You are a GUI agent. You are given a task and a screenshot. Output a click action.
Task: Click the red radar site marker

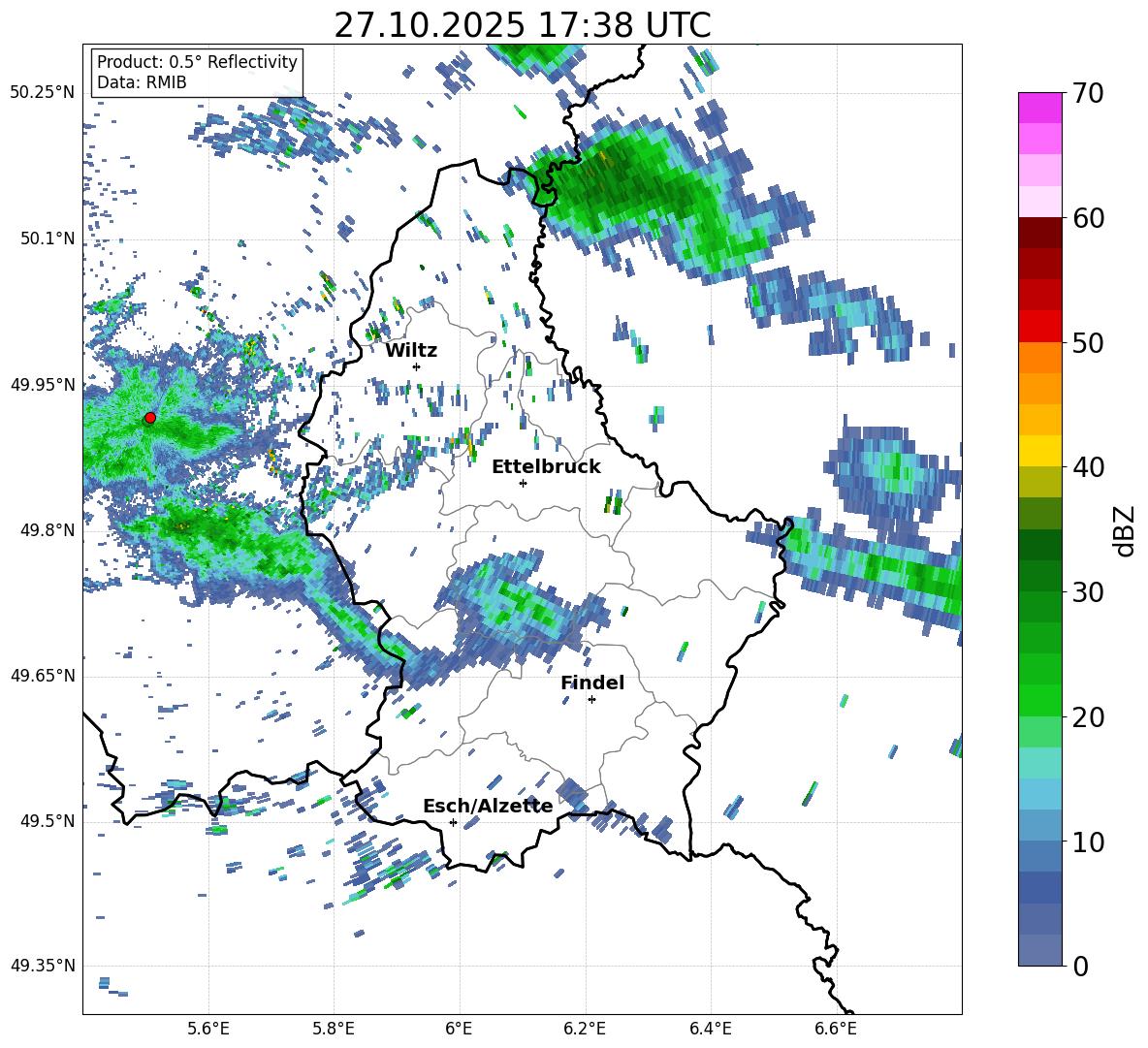point(150,418)
